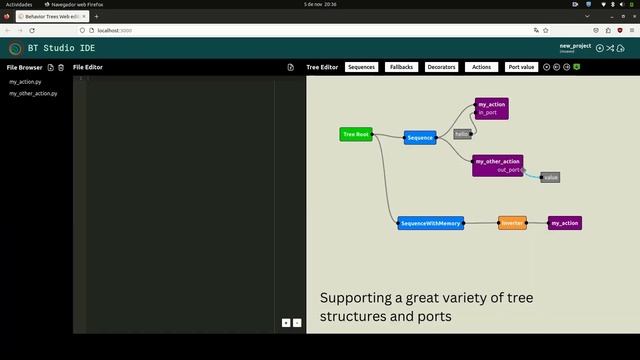
Task: Select my_action node next to Inverter
Action: [x=565, y=223]
